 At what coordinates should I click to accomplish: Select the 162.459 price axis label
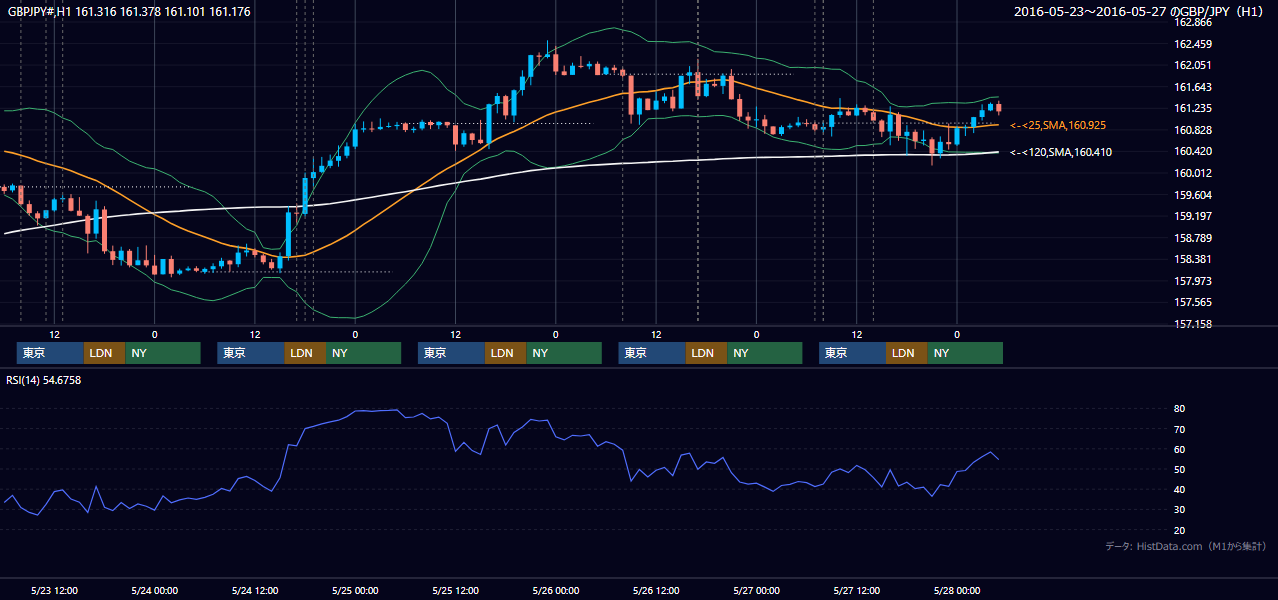[x=1193, y=44]
